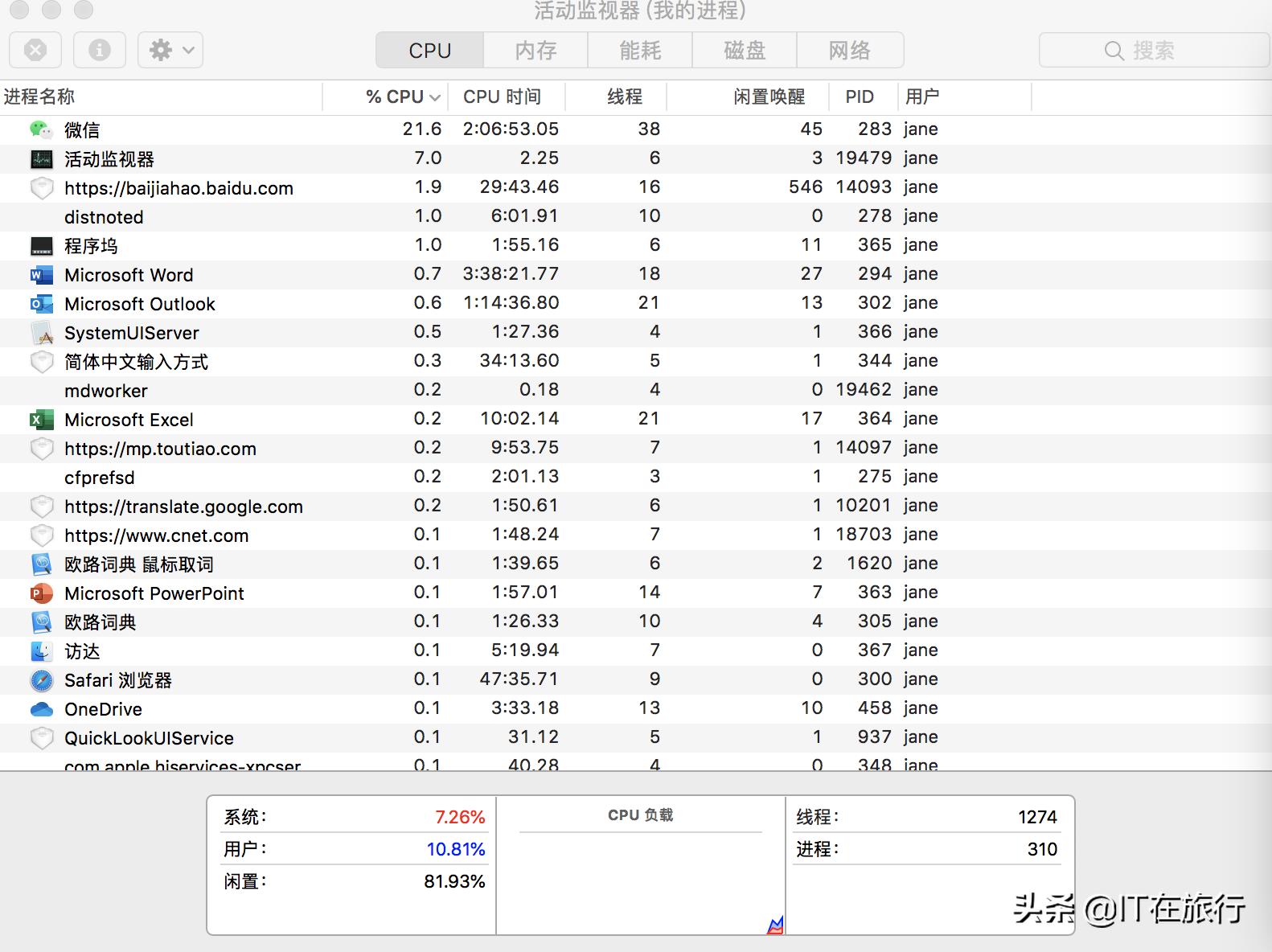Switch to the 内存 tab
The image size is (1272, 952).
pyautogui.click(x=535, y=50)
